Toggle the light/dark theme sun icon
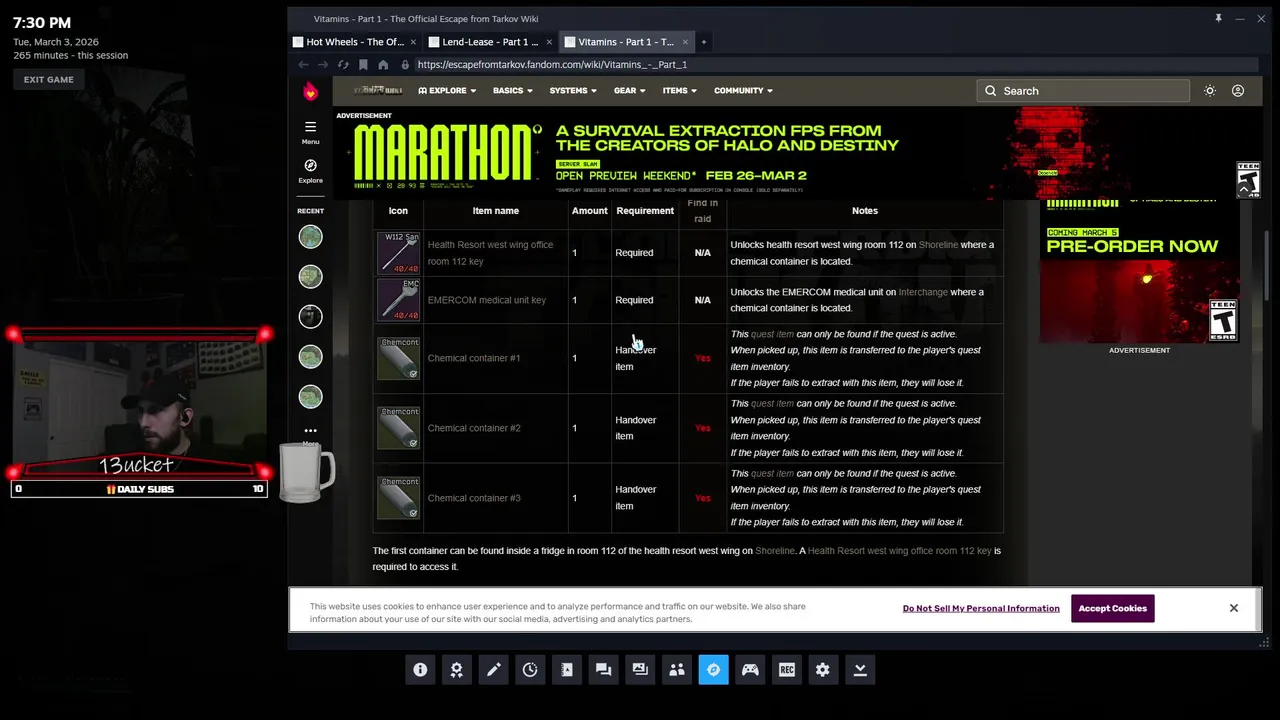The width and height of the screenshot is (1280, 720). click(x=1210, y=91)
